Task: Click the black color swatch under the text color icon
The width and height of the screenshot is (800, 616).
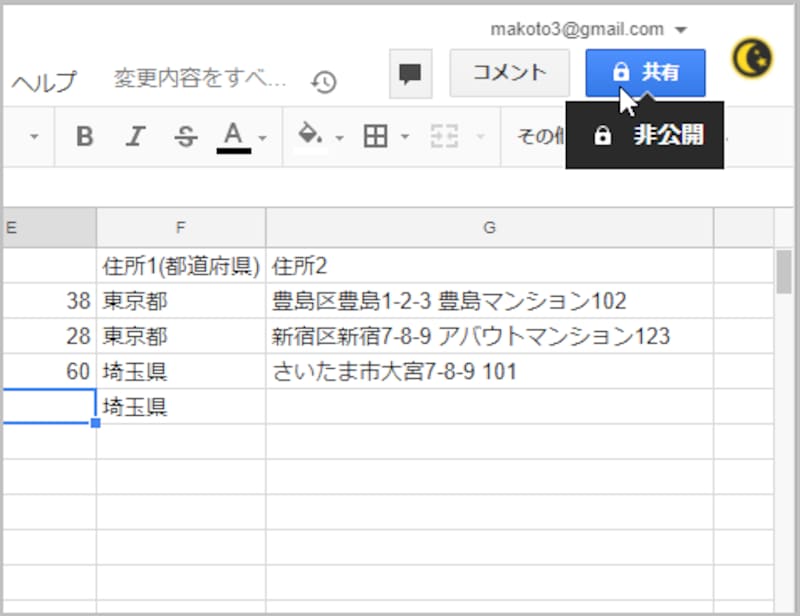Action: [x=232, y=148]
